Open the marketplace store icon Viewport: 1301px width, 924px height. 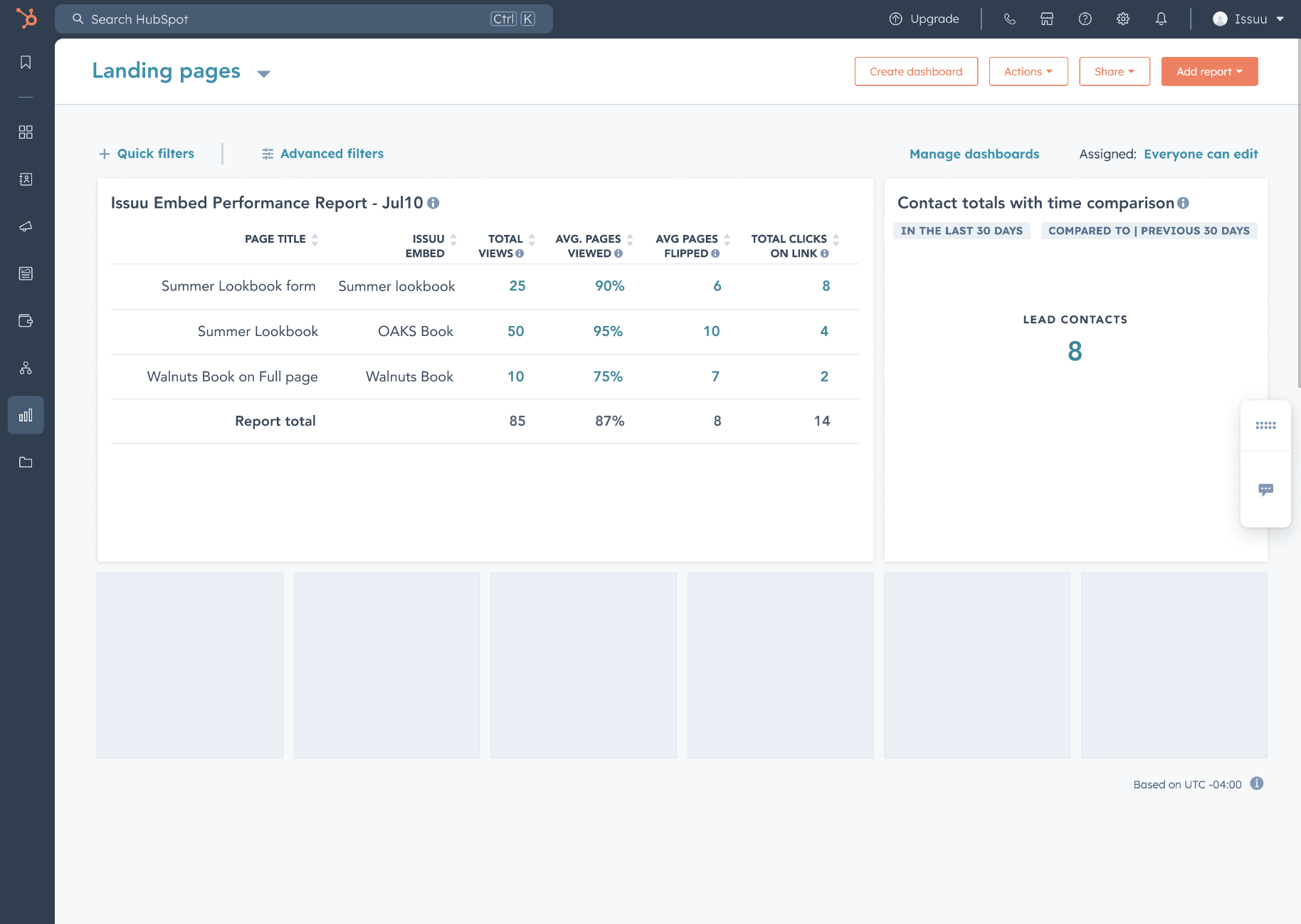click(x=1047, y=19)
